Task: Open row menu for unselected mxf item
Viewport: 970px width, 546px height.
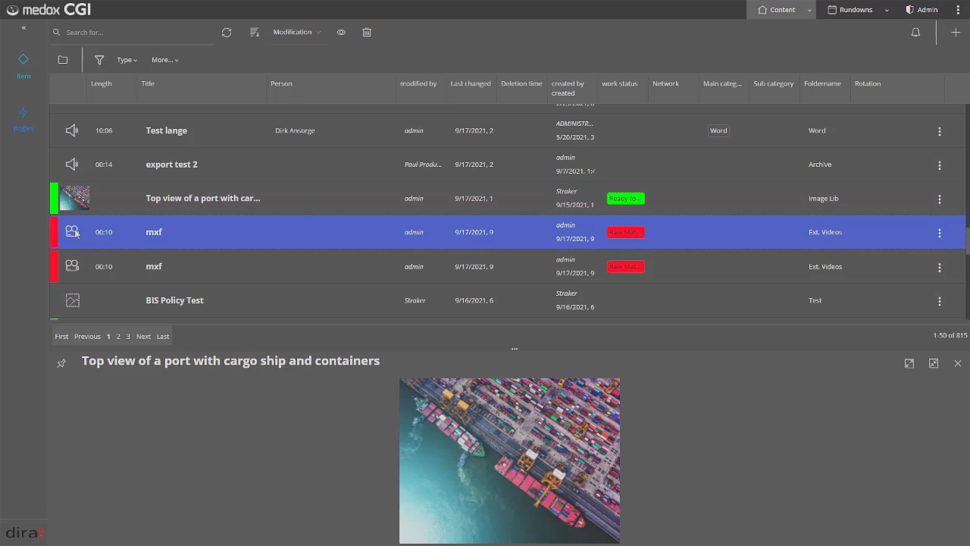Action: point(939,267)
